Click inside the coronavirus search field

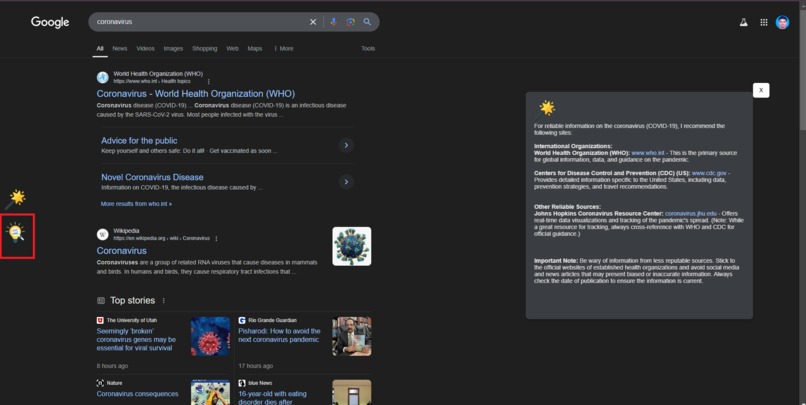(200, 22)
